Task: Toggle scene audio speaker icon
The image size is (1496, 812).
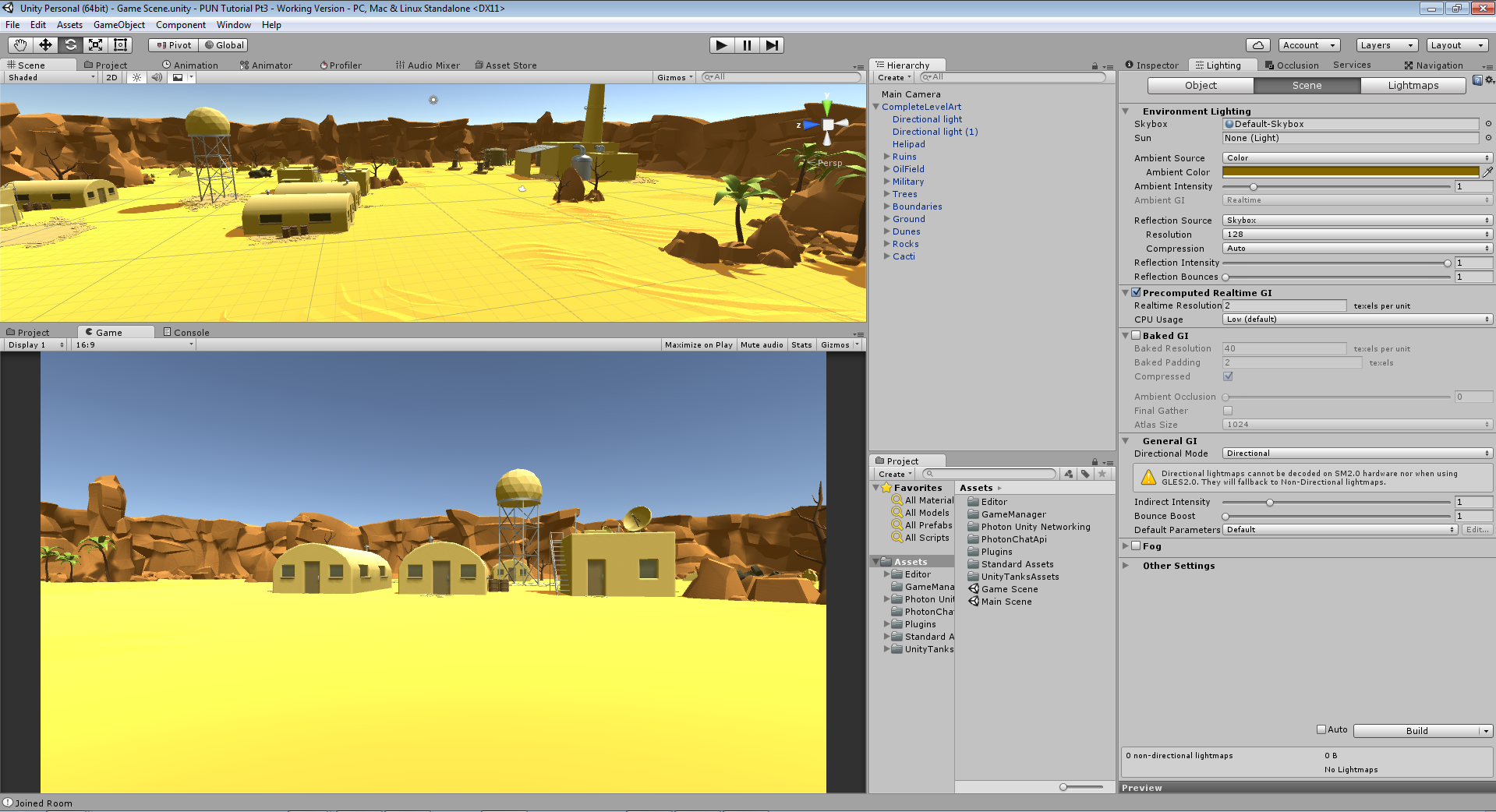Action: (x=157, y=77)
